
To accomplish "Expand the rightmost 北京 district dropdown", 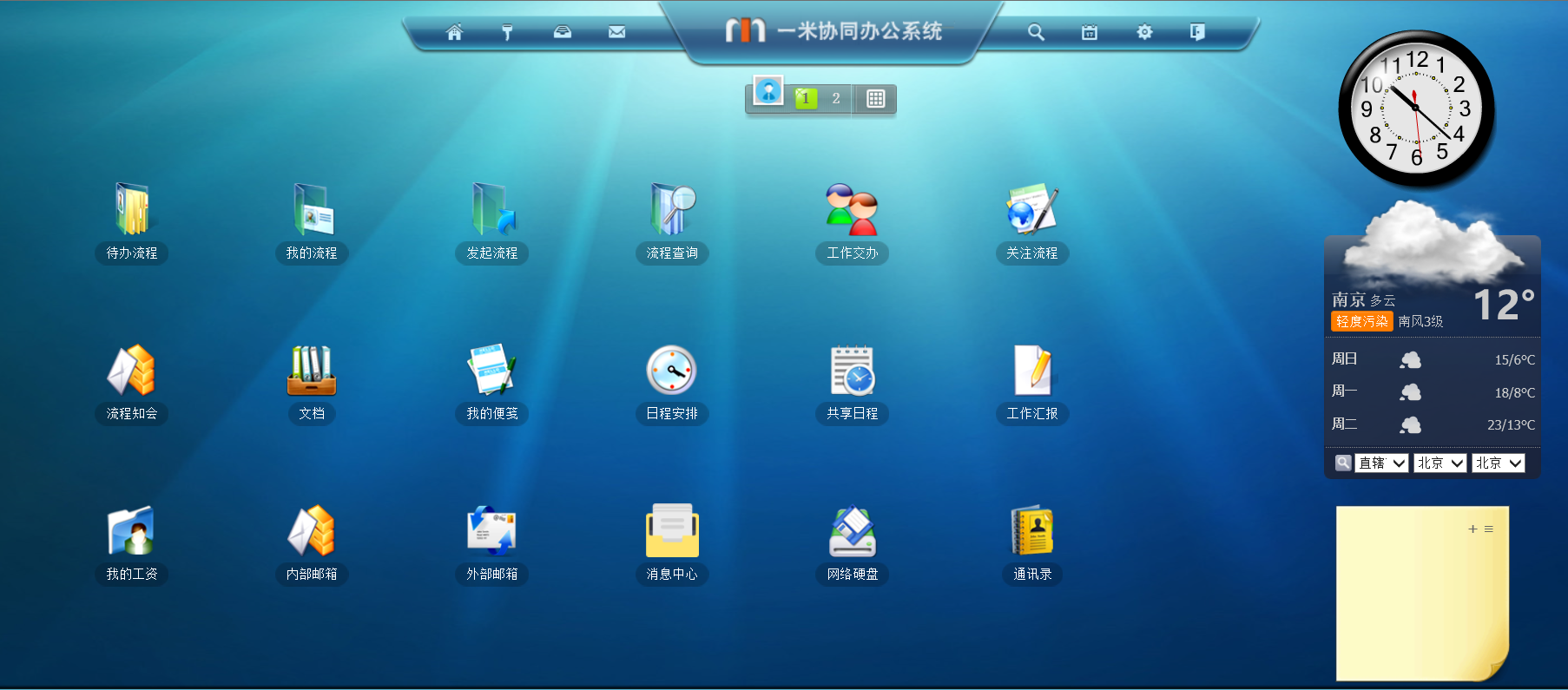I will pyautogui.click(x=1498, y=463).
